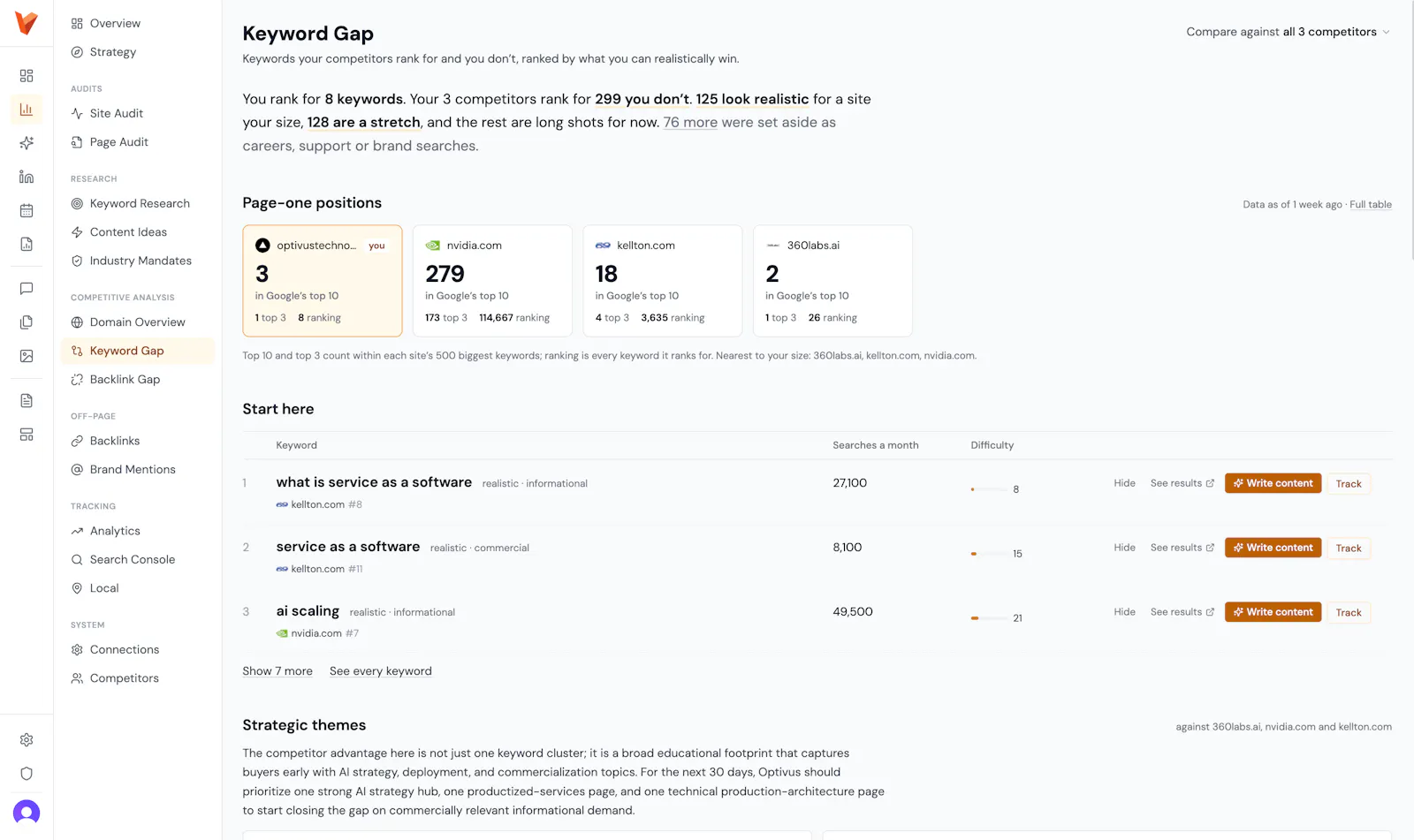The image size is (1414, 840).
Task: Click the settings gear icon at bottom left
Action: 27,740
